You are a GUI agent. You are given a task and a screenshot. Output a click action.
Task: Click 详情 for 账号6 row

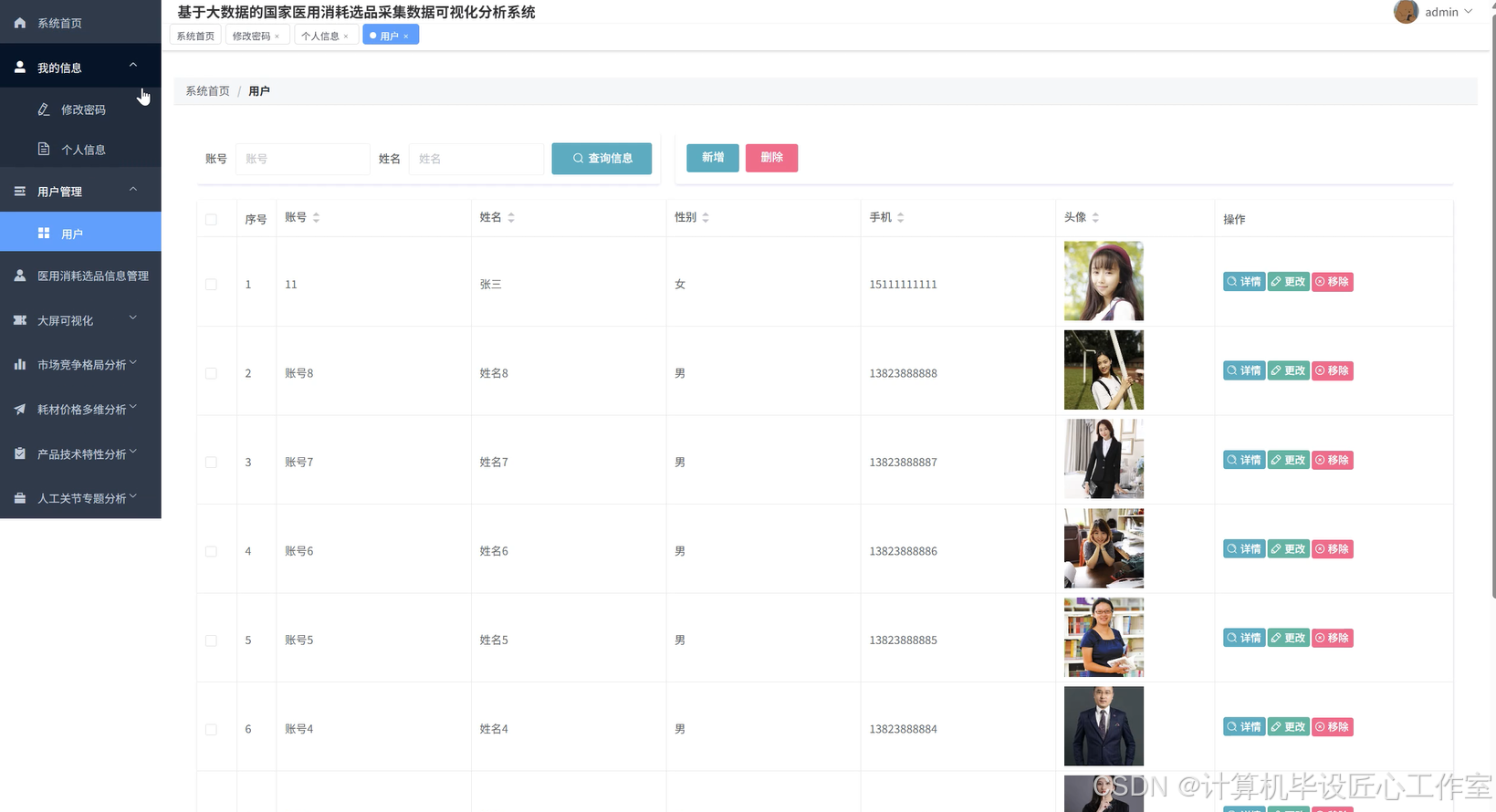tap(1244, 548)
